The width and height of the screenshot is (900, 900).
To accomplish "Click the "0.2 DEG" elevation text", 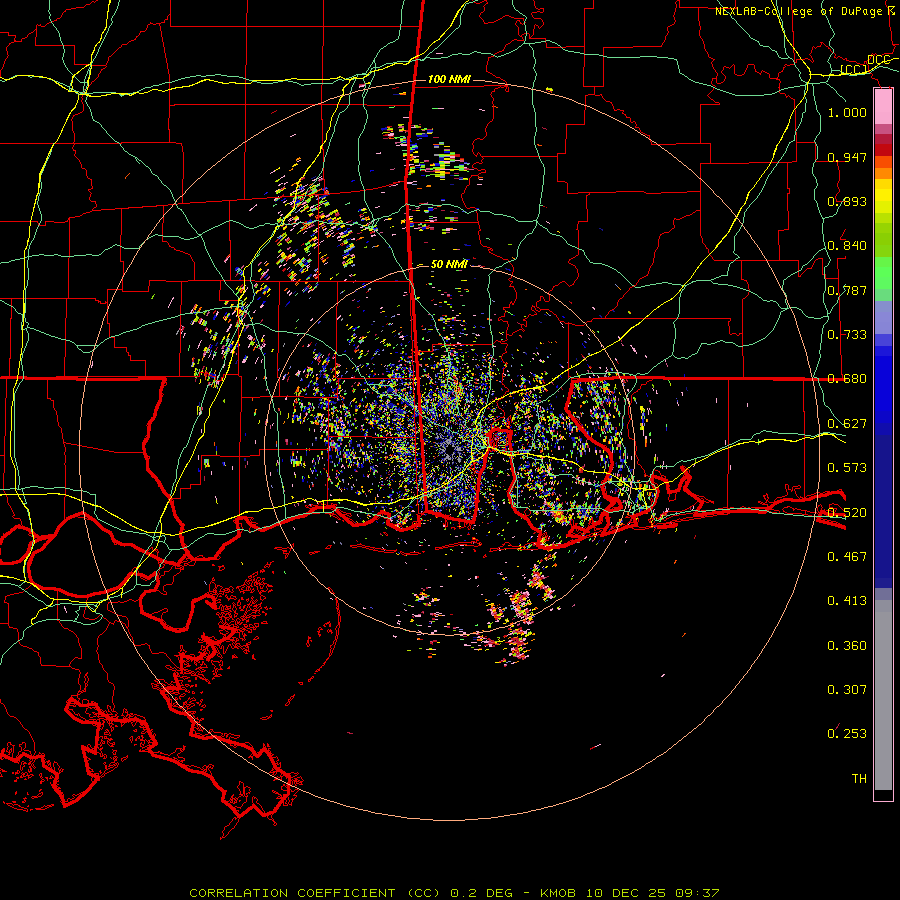I will click(x=480, y=893).
